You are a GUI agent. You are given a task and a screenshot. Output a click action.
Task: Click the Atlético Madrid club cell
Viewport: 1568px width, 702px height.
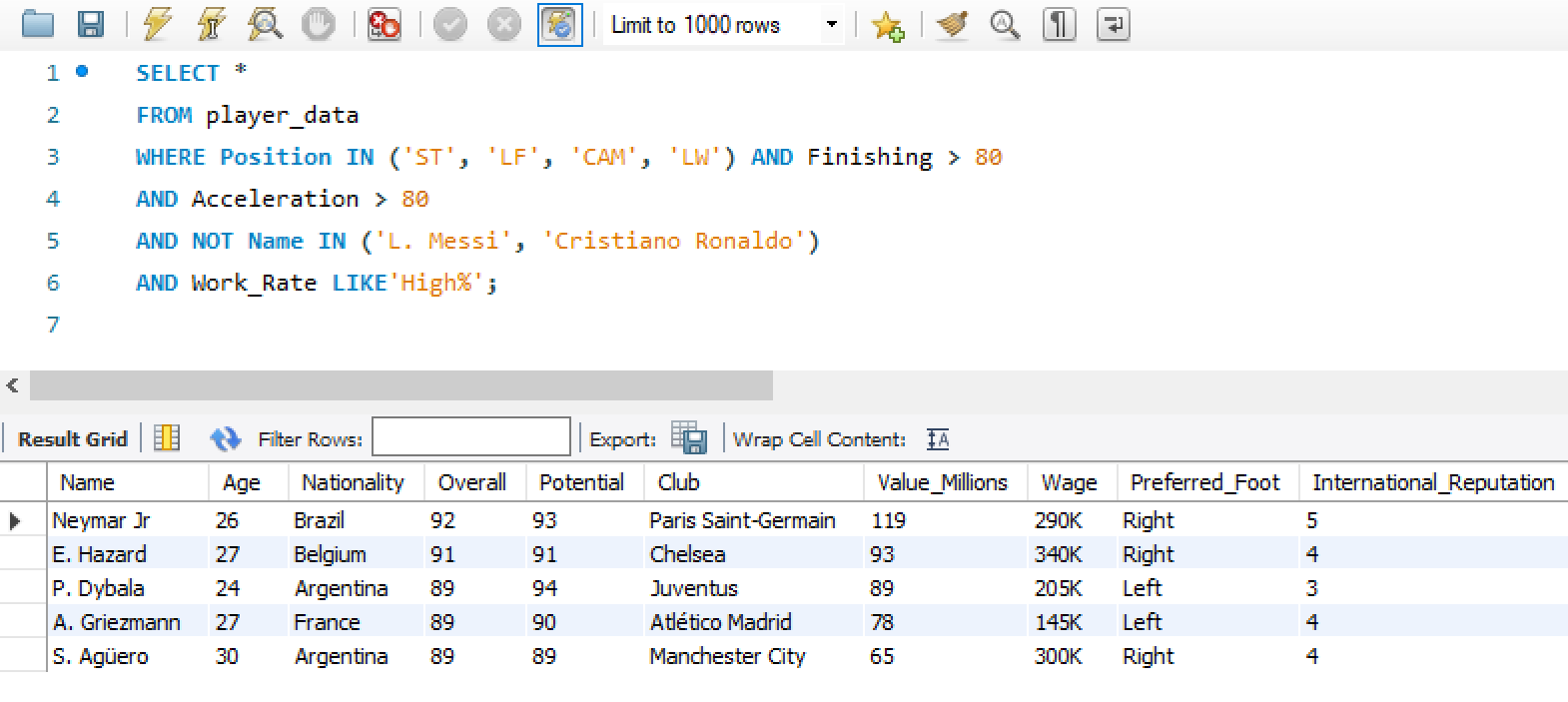[754, 622]
